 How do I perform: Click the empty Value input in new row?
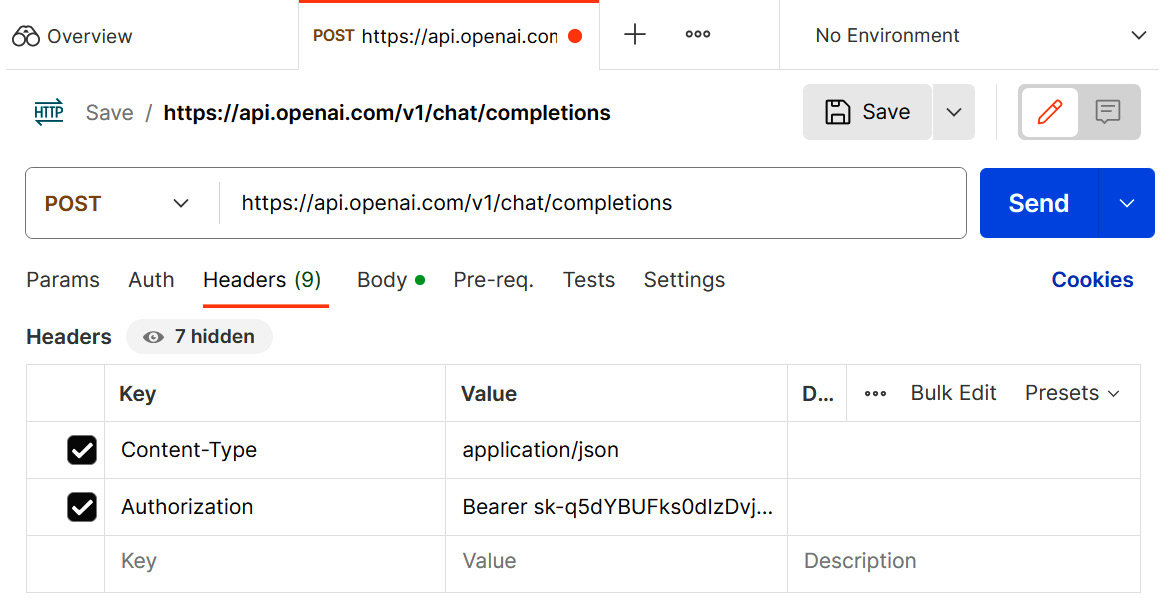coord(617,561)
